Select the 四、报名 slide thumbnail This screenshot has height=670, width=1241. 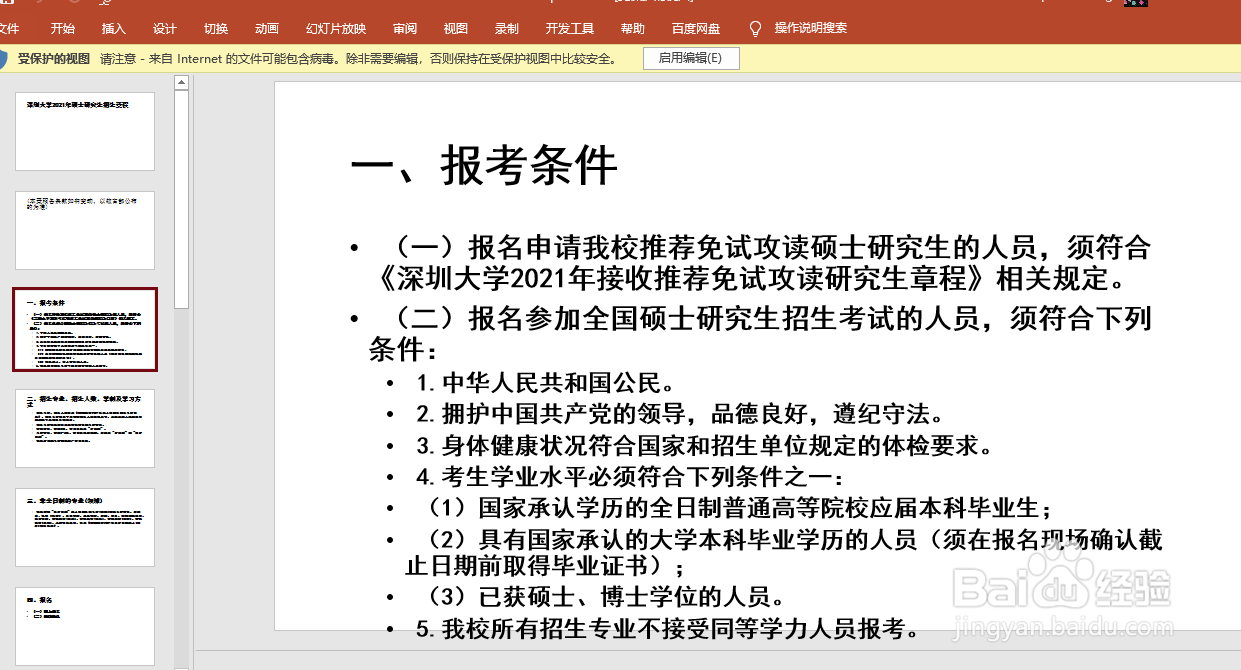pyautogui.click(x=85, y=626)
